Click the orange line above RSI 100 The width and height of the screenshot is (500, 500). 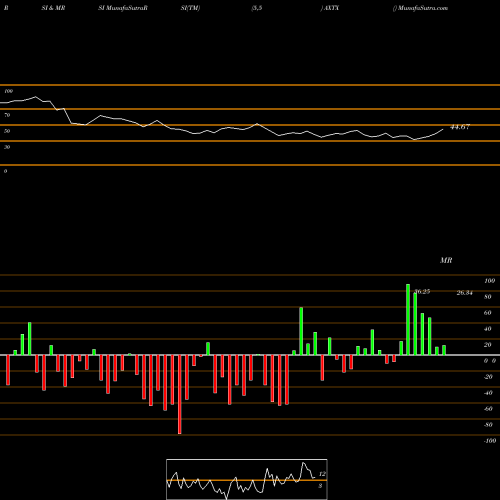coord(250,85)
